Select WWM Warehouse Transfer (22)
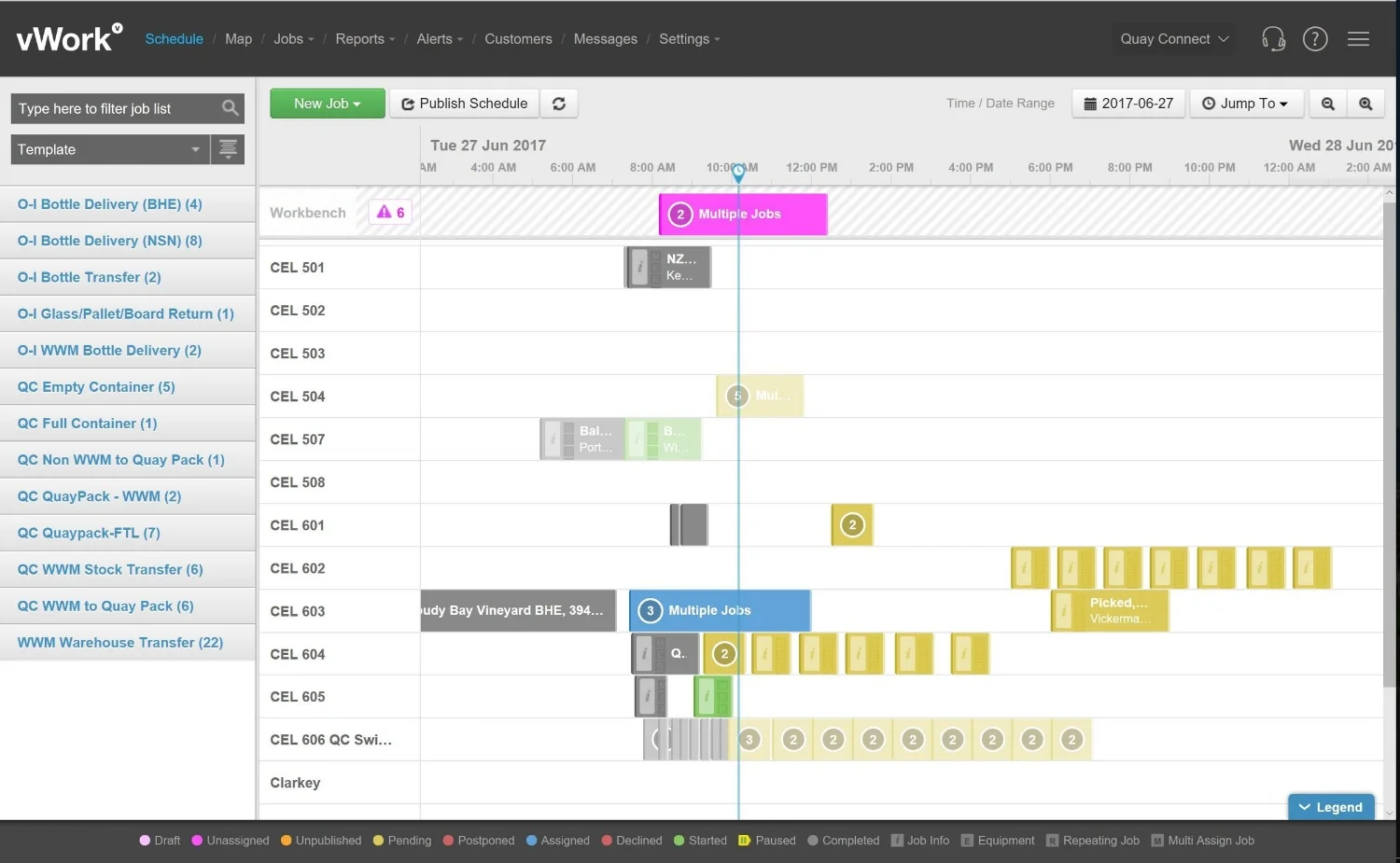Viewport: 1400px width, 863px height. pyautogui.click(x=128, y=643)
